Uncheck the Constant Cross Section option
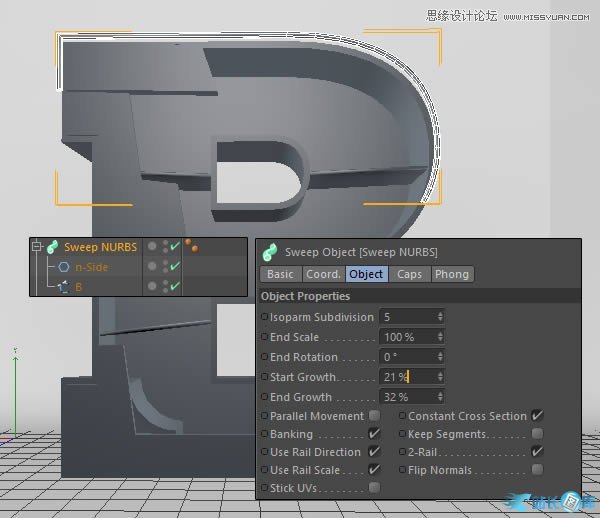 pos(537,416)
